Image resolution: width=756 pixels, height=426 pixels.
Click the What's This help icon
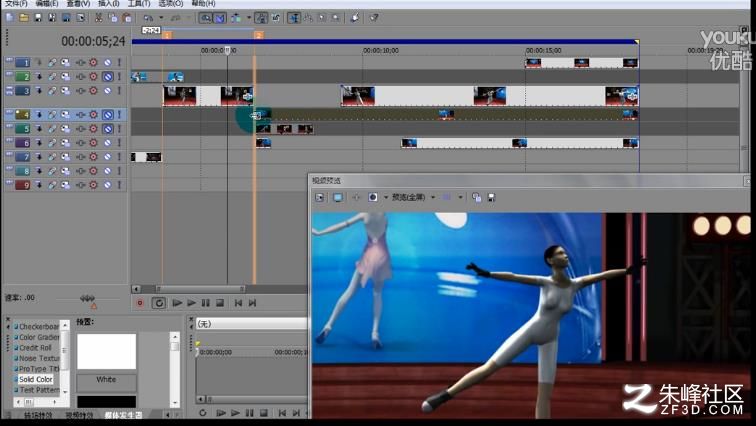point(374,18)
